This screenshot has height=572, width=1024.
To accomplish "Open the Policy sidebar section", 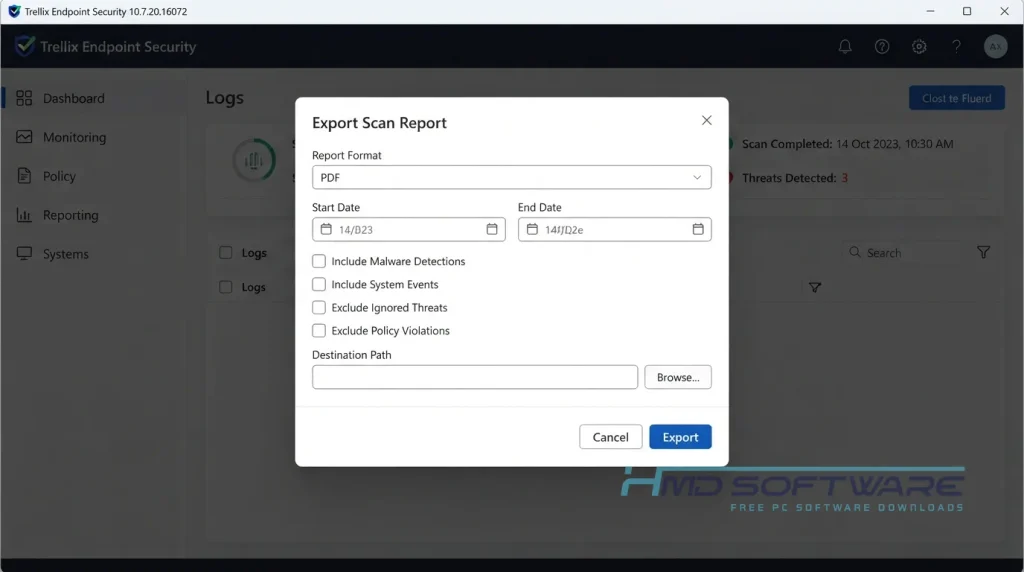I will pos(94,176).
